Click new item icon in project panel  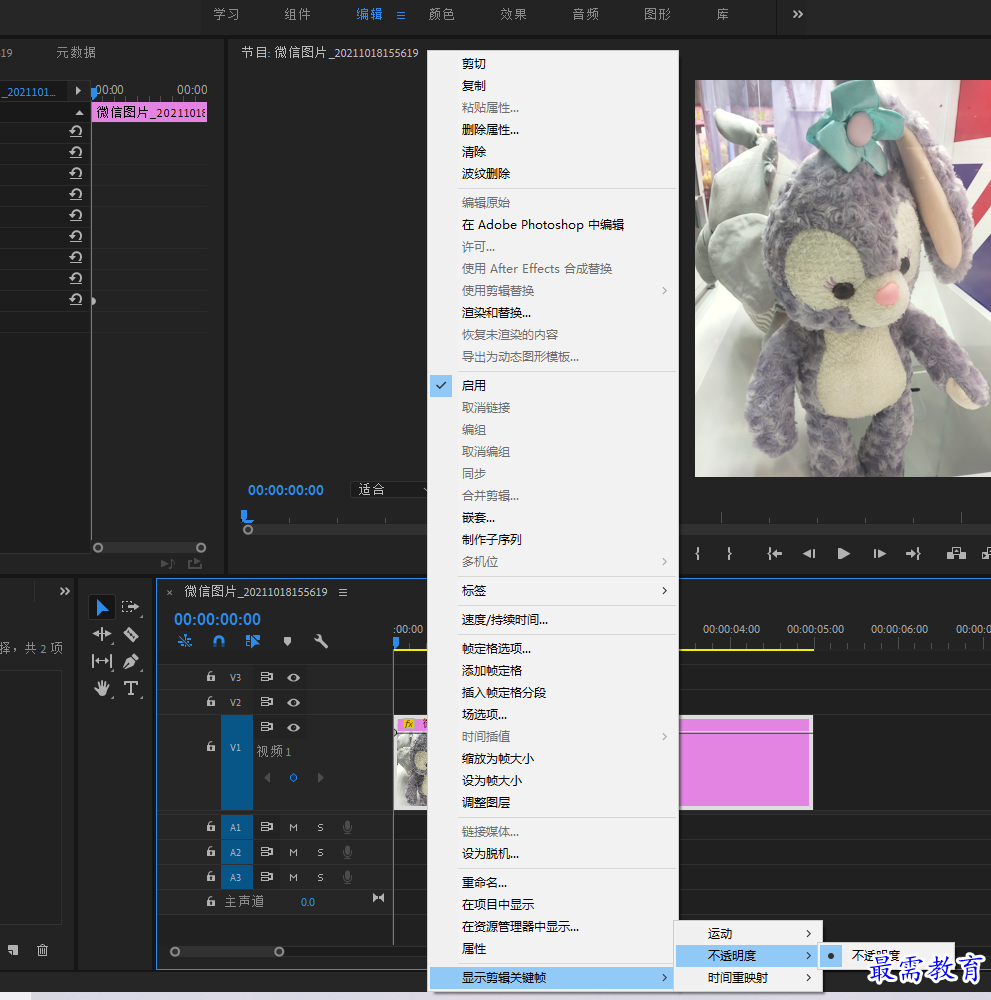pos(13,950)
